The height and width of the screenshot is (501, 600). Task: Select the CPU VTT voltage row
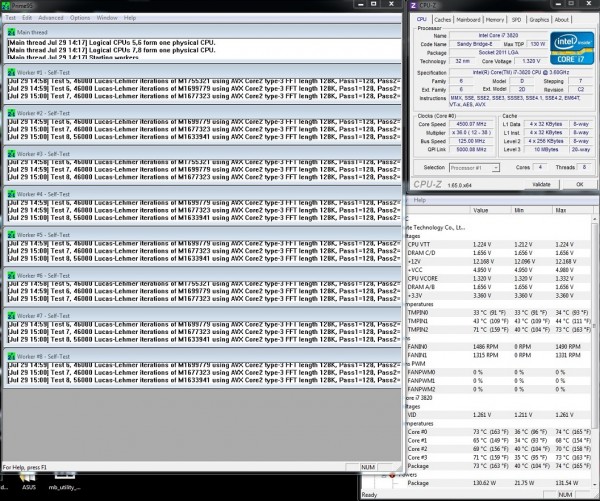(499, 244)
